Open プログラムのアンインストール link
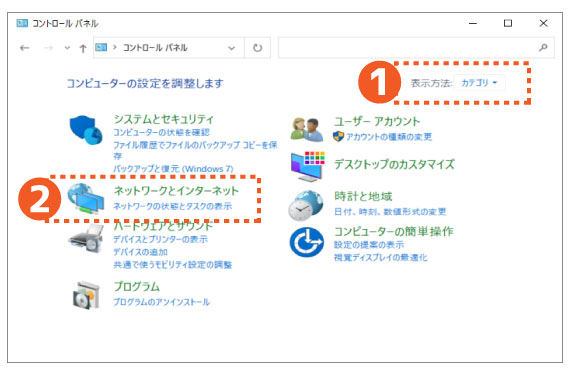570x375 pixels. point(161,302)
